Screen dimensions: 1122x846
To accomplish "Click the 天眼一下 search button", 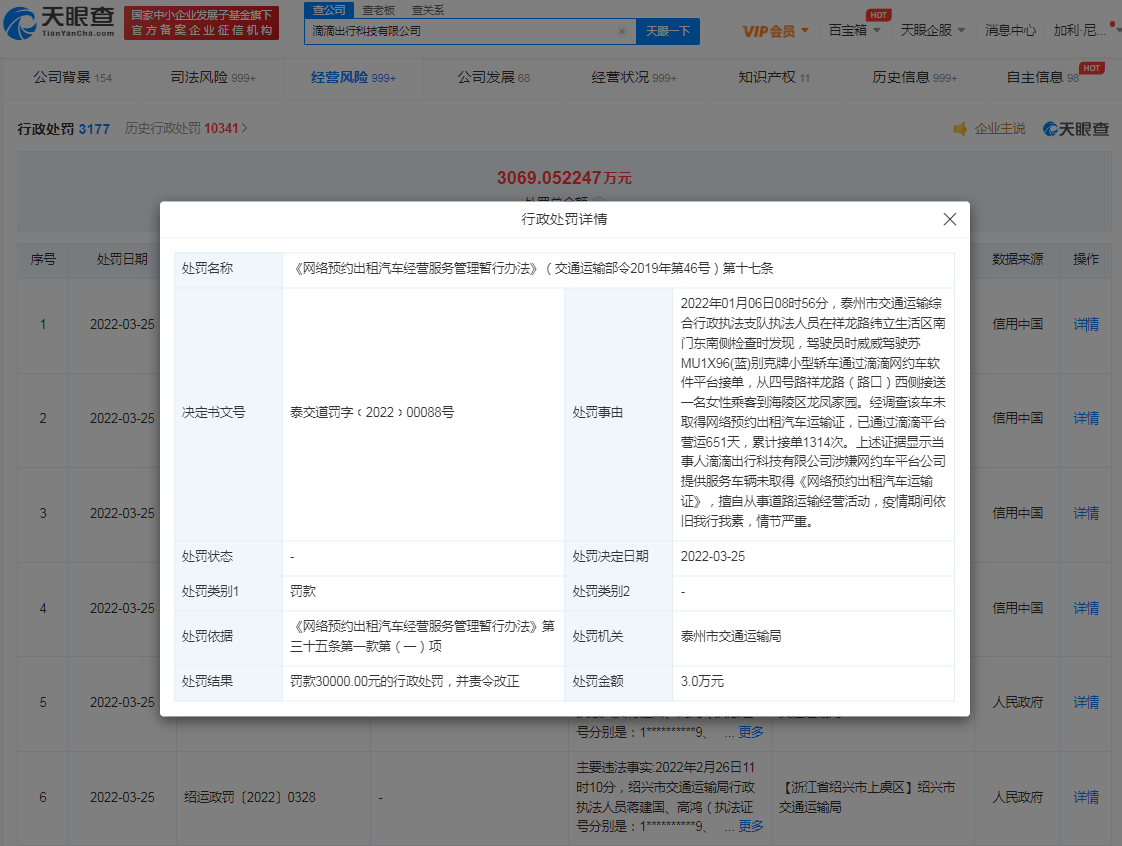I will pyautogui.click(x=668, y=31).
